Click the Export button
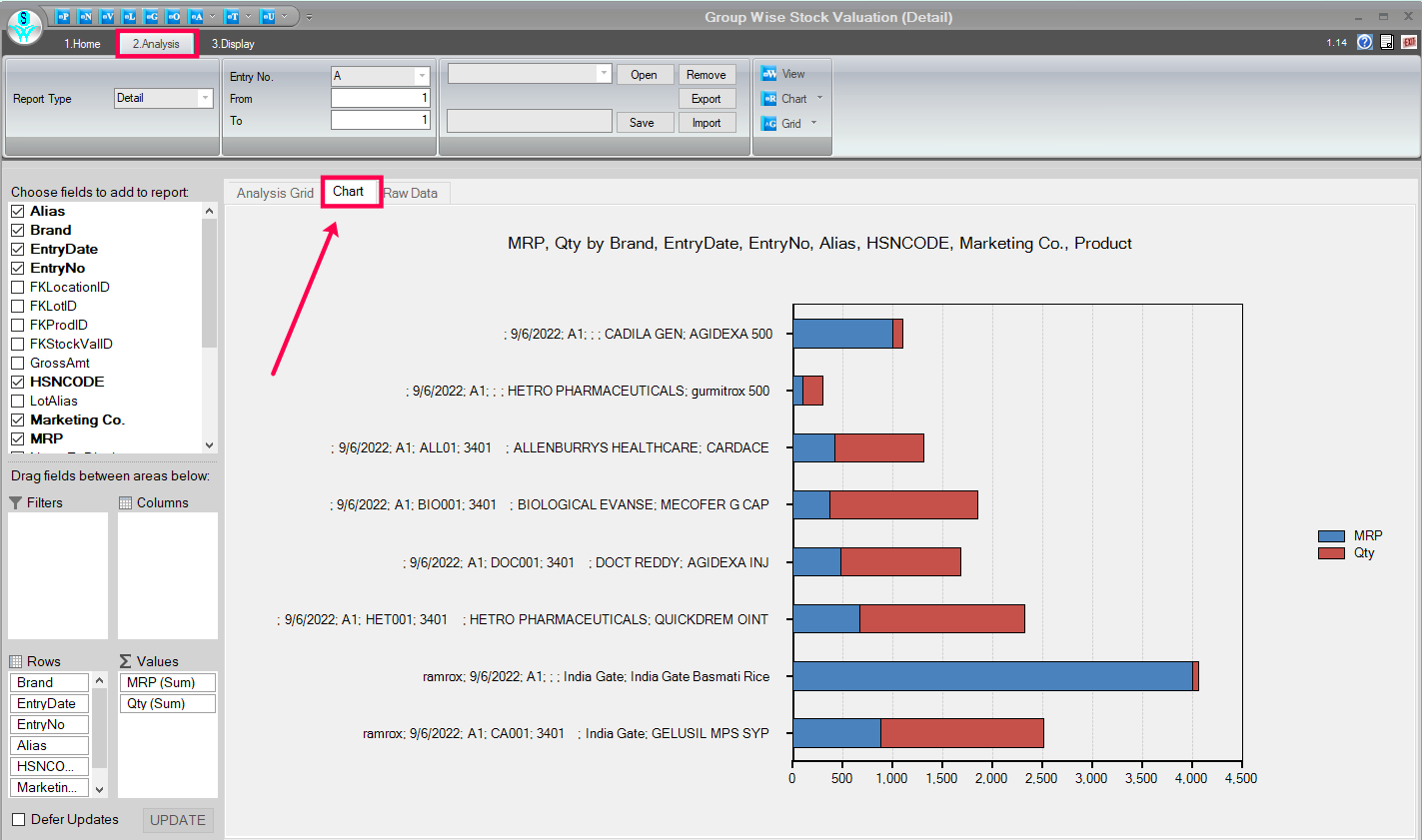The image size is (1422, 840). [707, 99]
